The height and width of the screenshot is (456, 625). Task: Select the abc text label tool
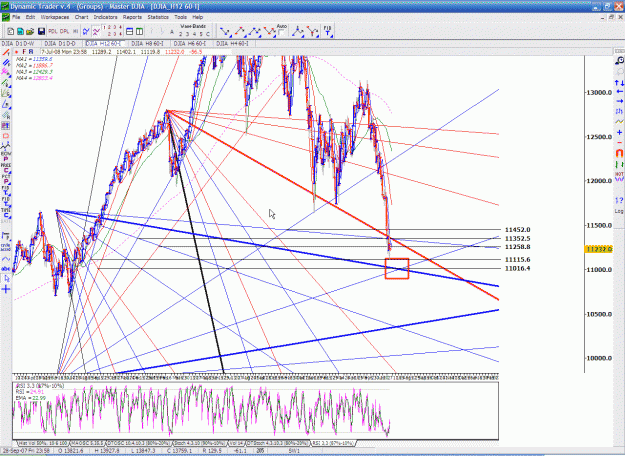pos(6,269)
